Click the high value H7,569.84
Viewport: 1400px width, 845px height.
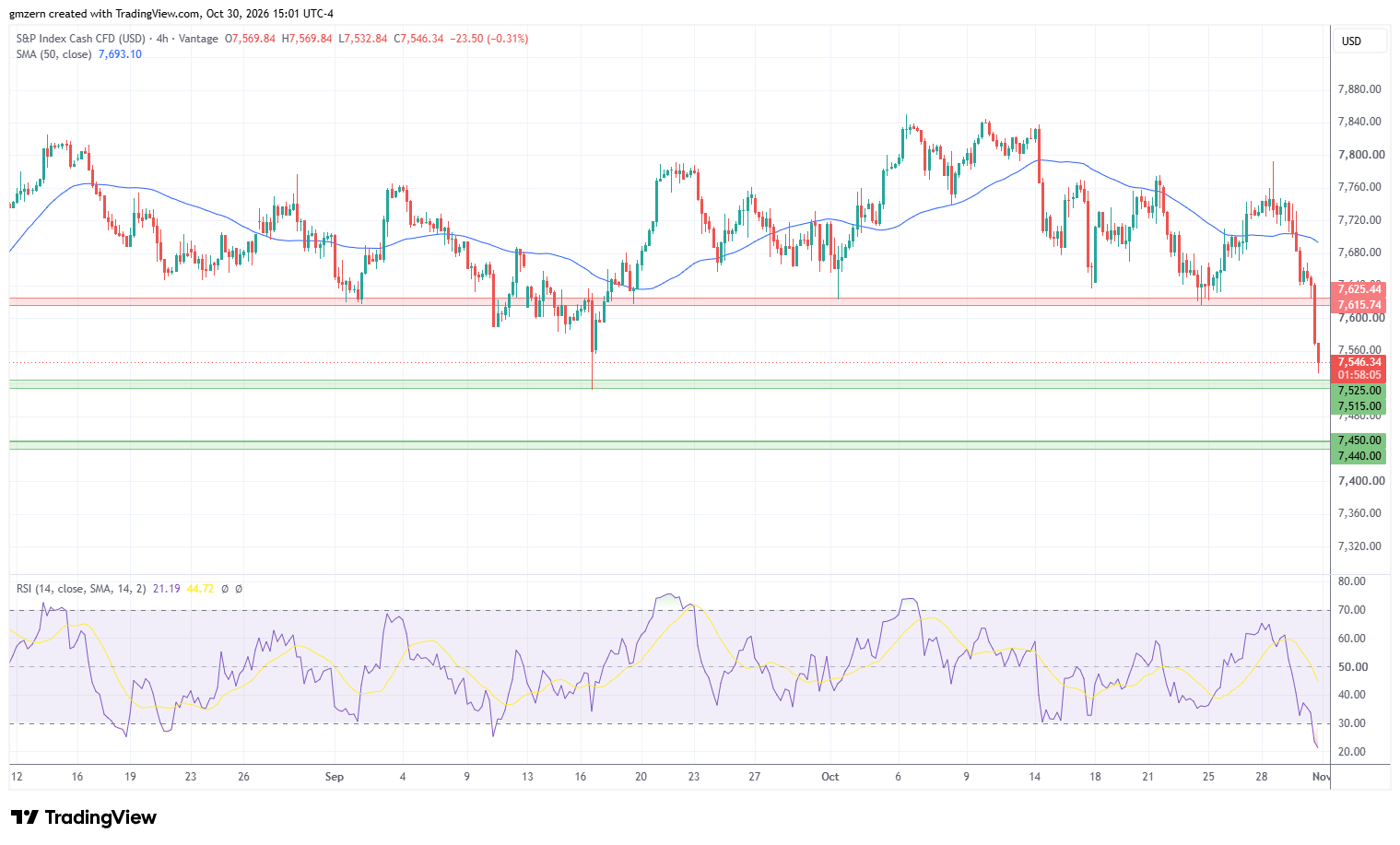pos(307,39)
